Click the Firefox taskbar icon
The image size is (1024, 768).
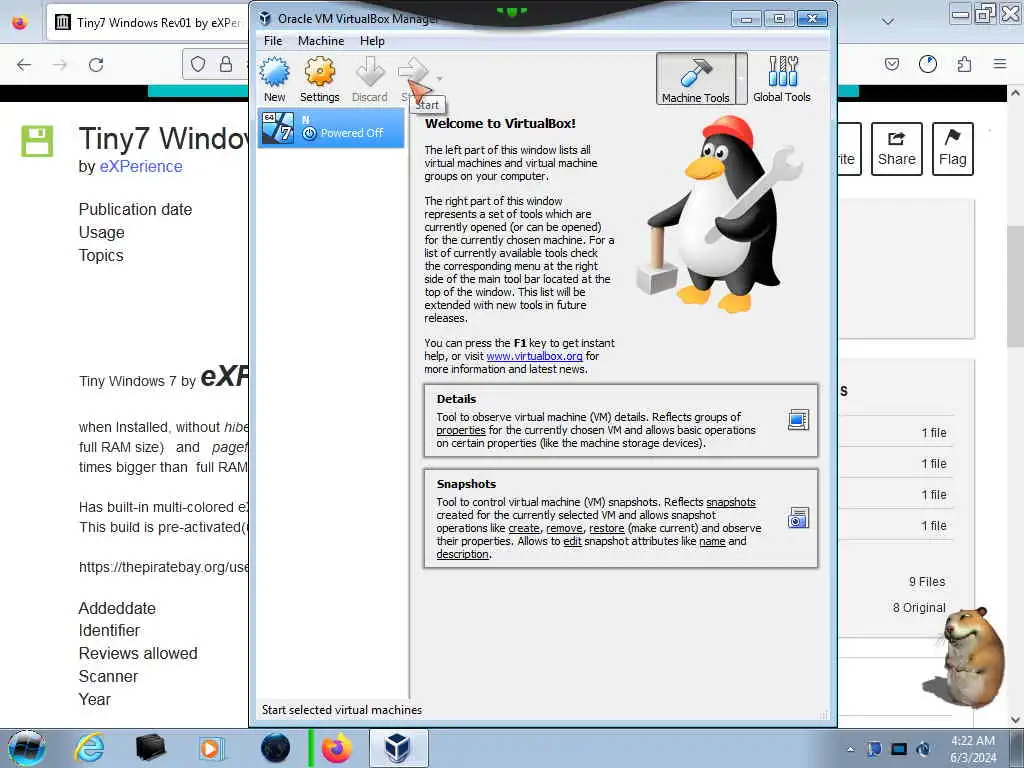(336, 748)
